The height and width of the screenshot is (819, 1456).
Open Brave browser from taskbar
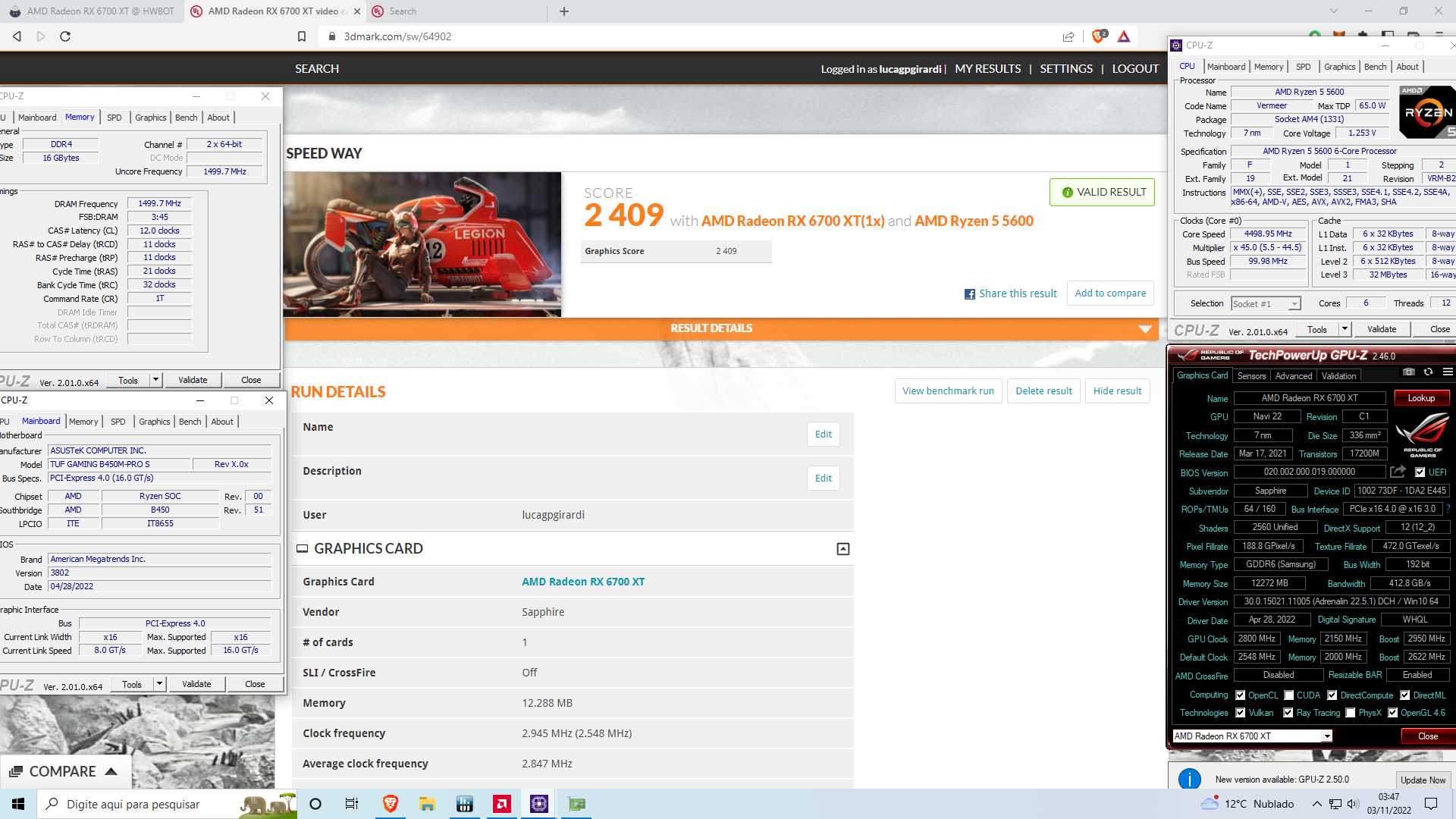click(391, 804)
